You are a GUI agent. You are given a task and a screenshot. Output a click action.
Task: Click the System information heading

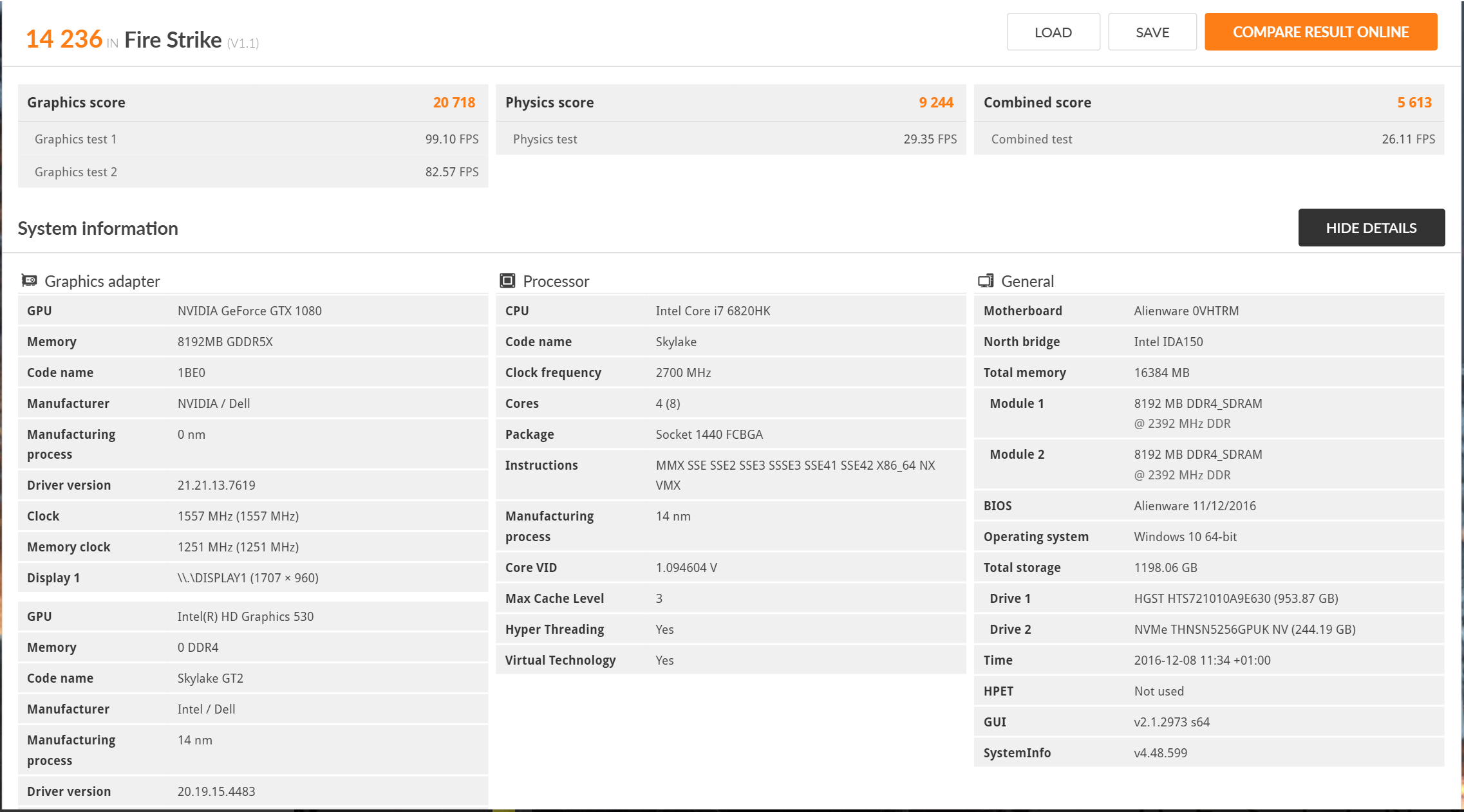click(x=98, y=228)
